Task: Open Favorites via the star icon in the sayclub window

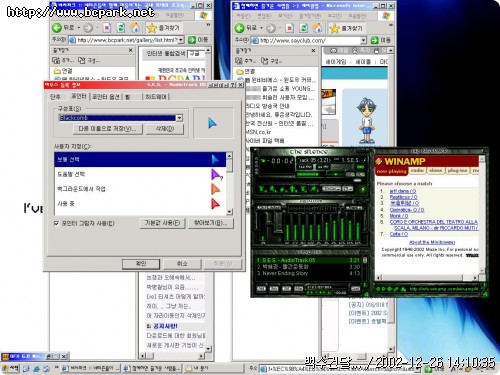Action: tap(334, 28)
